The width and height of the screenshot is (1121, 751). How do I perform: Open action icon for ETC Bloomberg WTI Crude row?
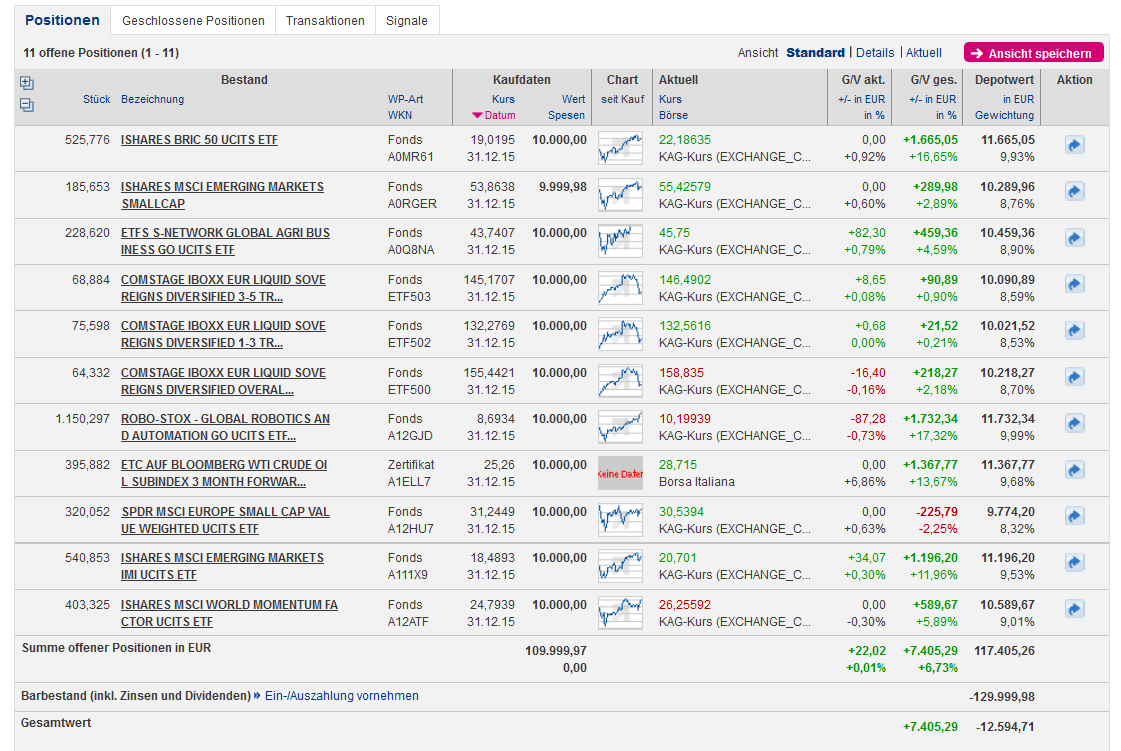point(1074,471)
